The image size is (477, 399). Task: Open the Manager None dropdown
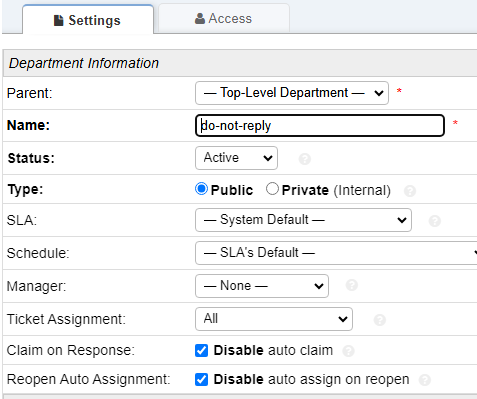point(262,286)
